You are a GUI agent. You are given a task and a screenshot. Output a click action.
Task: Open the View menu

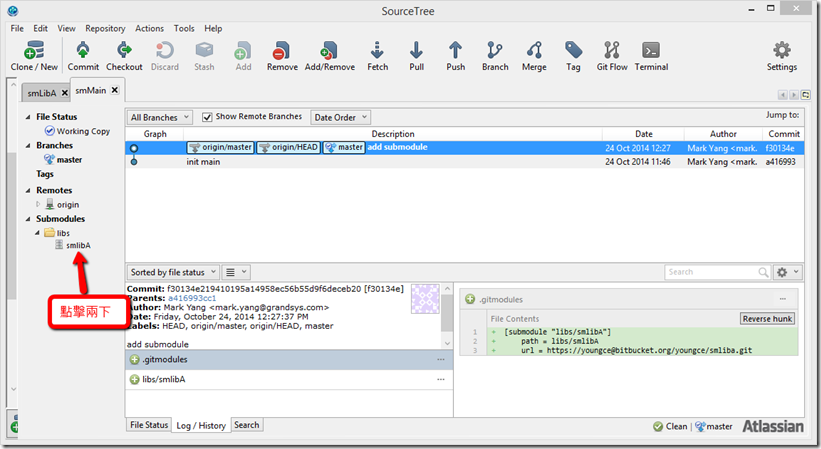[66, 28]
